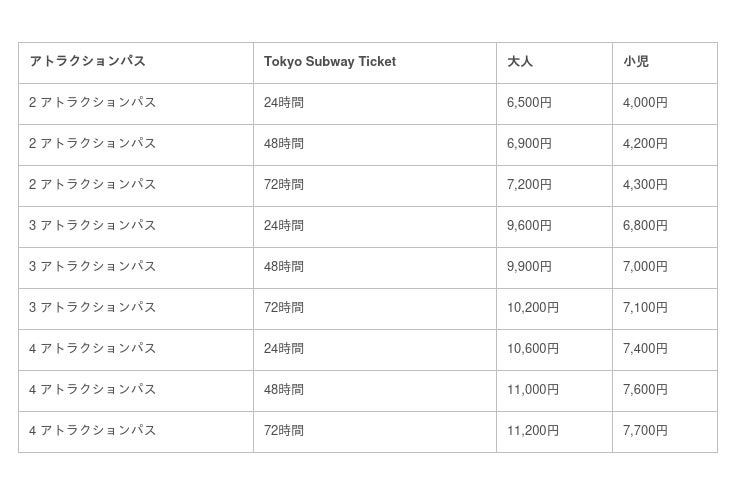Select the 11,200円 adult price cell
Image resolution: width=740 pixels, height=493 pixels.
[x=533, y=431]
